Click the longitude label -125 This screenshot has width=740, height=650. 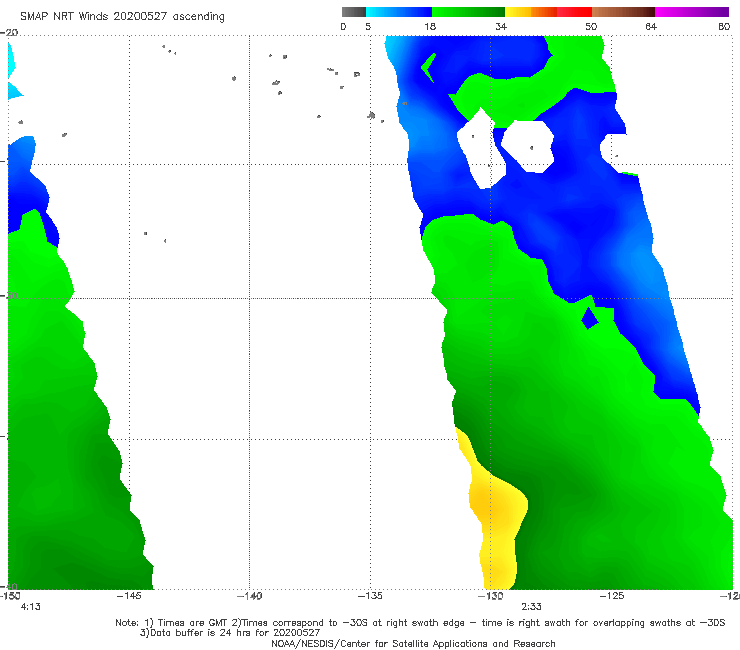coord(612,596)
